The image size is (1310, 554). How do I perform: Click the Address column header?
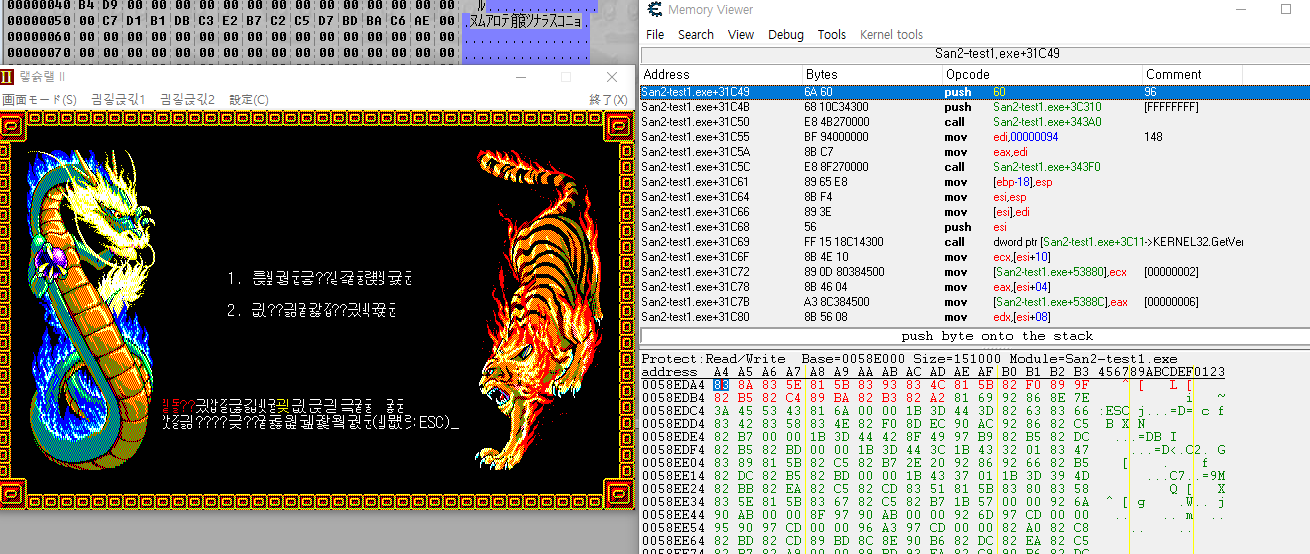pyautogui.click(x=721, y=74)
